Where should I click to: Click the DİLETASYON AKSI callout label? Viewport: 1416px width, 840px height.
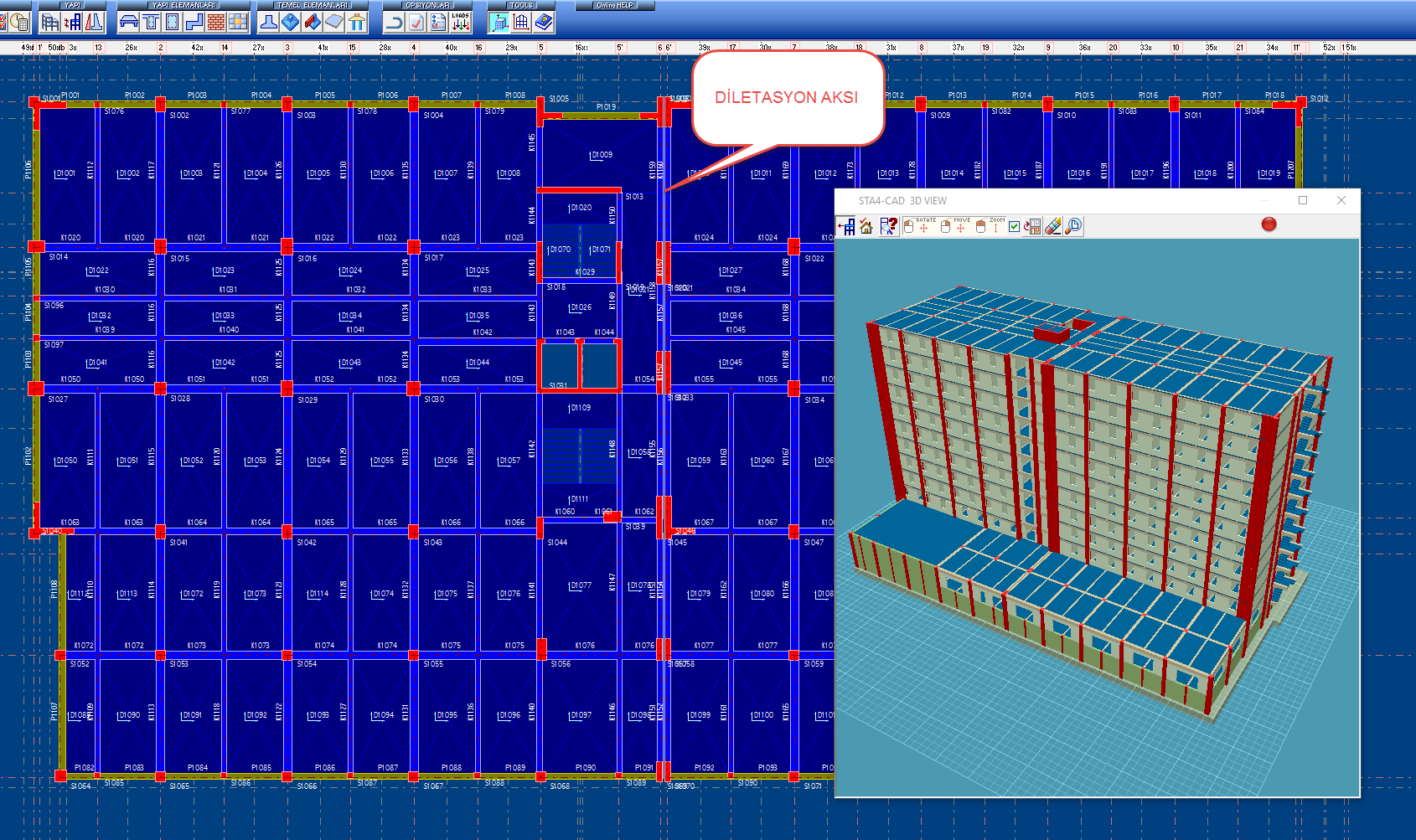coord(786,97)
